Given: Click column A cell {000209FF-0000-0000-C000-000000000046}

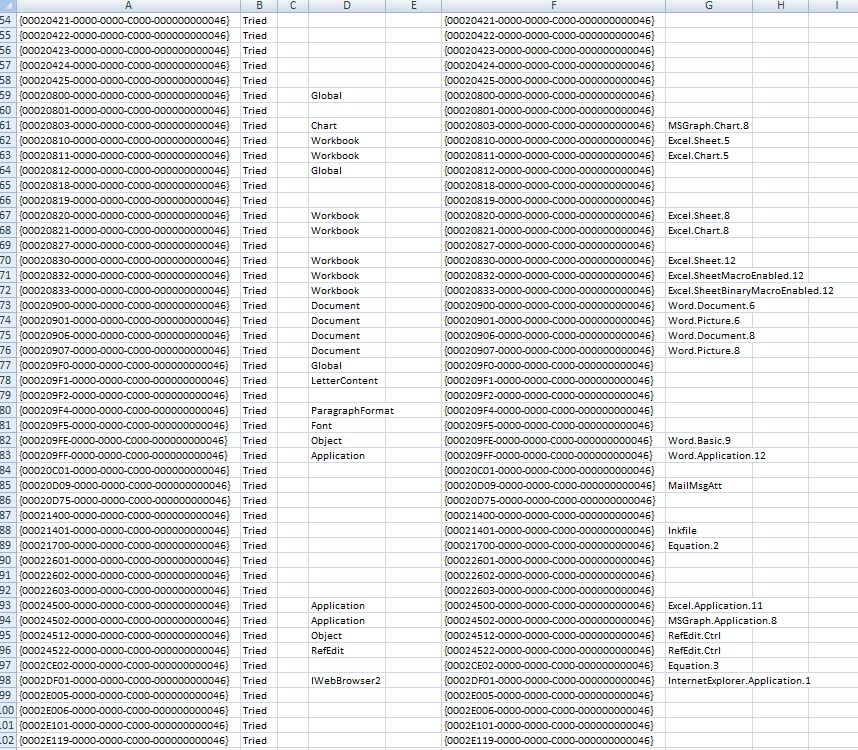Looking at the screenshot, I should click(x=128, y=456).
